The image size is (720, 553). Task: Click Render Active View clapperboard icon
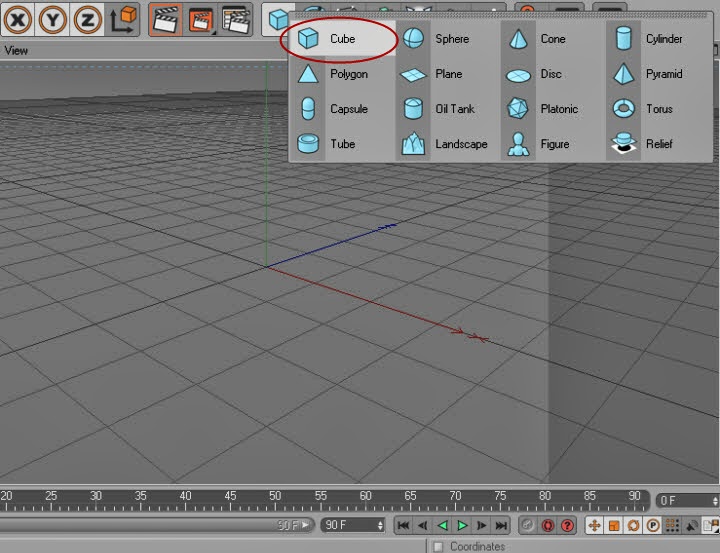coord(166,20)
